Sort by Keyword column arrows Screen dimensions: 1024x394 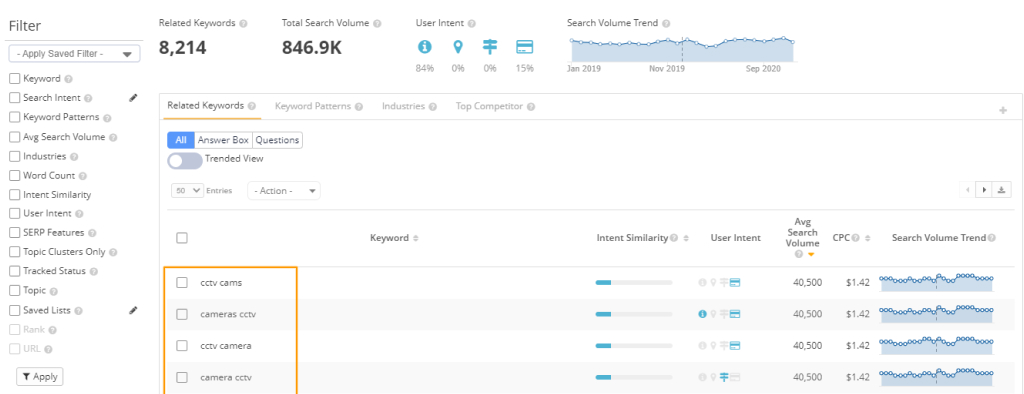[x=416, y=238]
